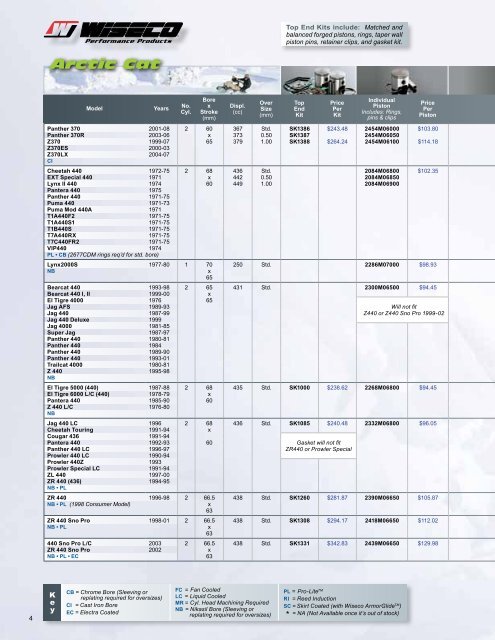Click the Model column header
Screen dimensions: 495x640
[x=94, y=109]
